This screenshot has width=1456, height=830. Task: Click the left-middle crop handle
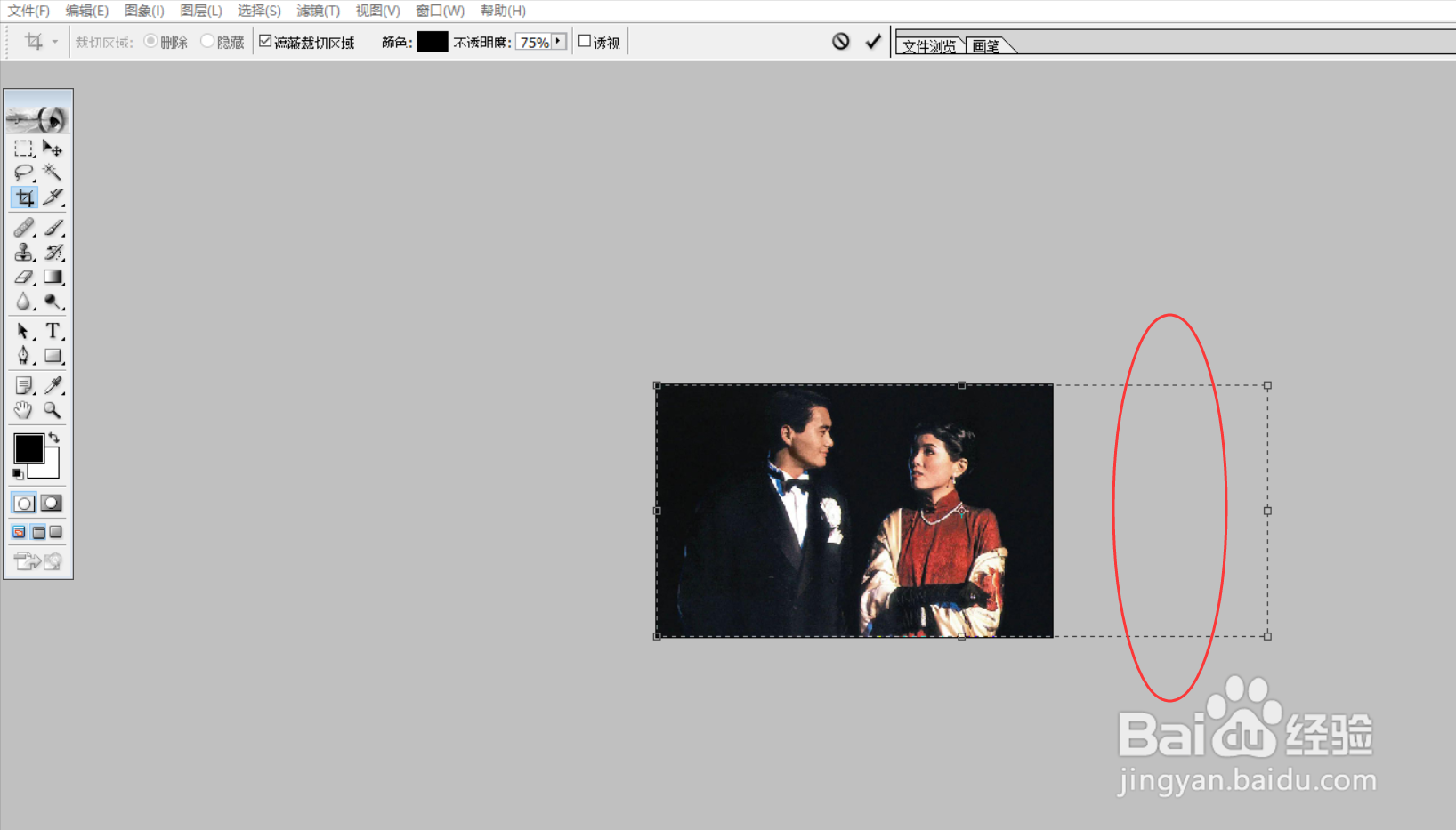click(x=657, y=511)
